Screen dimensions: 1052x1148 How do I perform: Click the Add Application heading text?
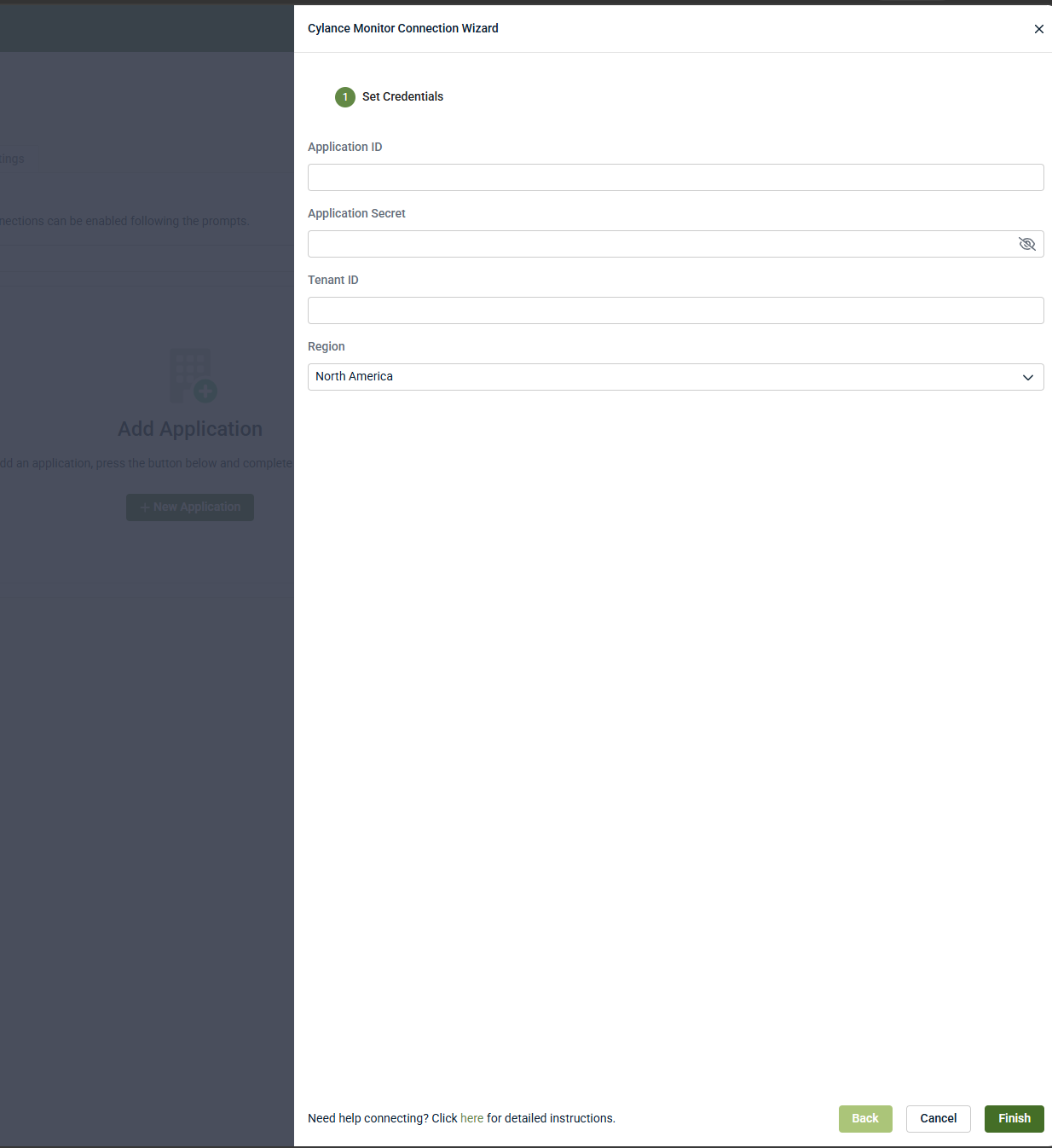click(190, 429)
